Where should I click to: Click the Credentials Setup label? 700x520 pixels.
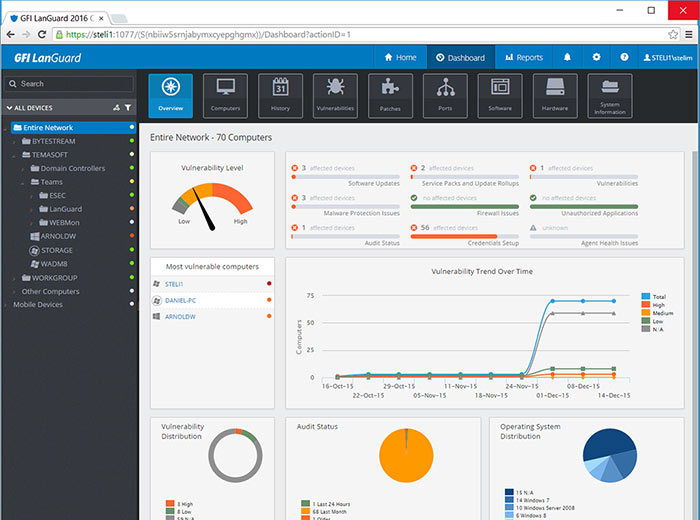(493, 243)
